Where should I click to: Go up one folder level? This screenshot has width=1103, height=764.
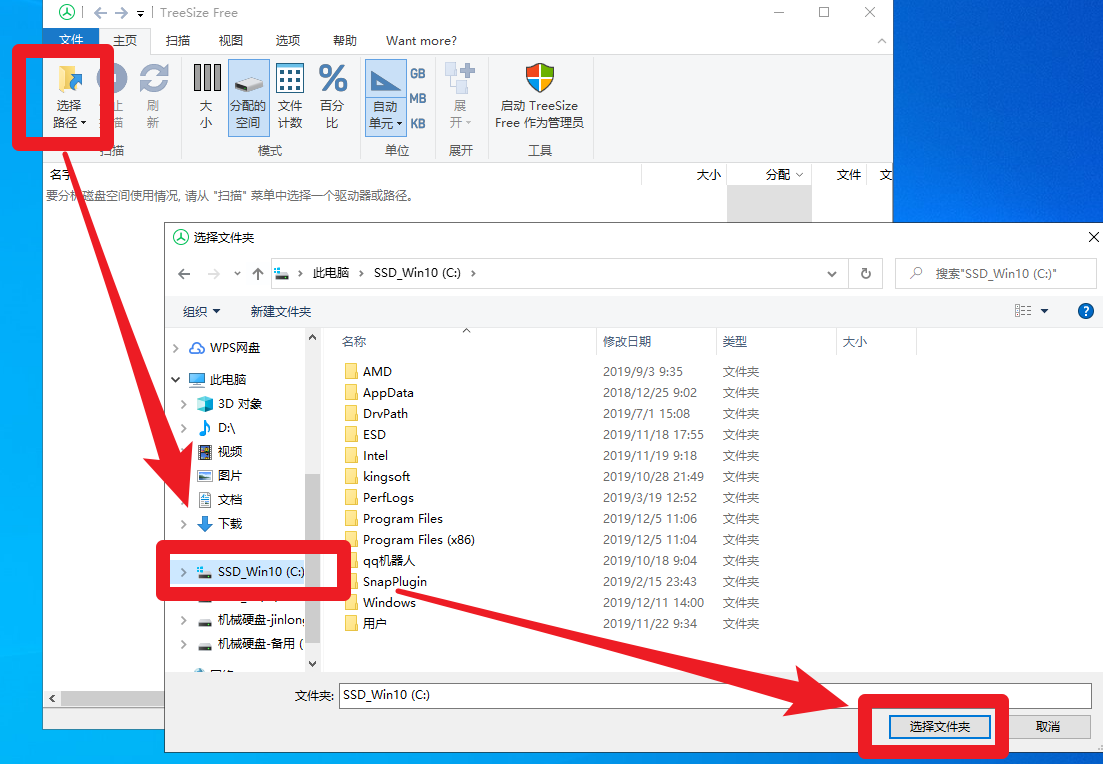point(258,274)
